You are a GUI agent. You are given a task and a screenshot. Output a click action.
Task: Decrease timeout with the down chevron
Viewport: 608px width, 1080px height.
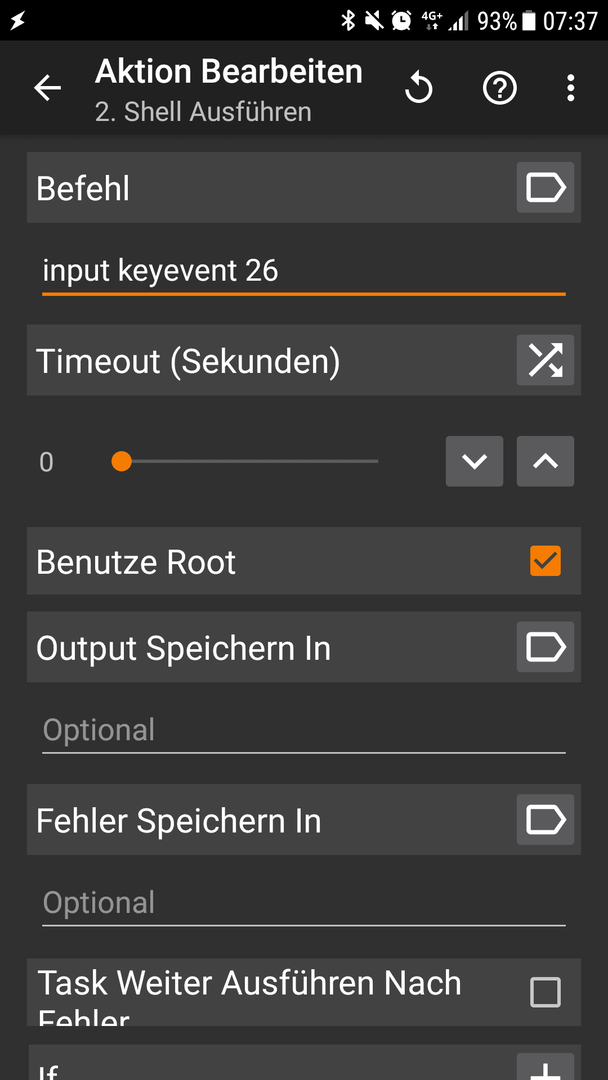click(474, 461)
